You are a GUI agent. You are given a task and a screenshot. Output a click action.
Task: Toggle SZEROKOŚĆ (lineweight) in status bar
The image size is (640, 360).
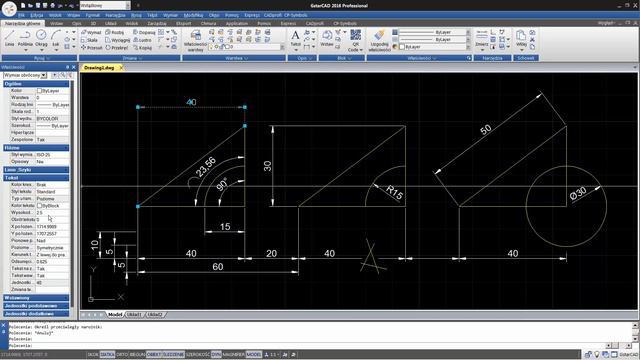tap(198, 355)
